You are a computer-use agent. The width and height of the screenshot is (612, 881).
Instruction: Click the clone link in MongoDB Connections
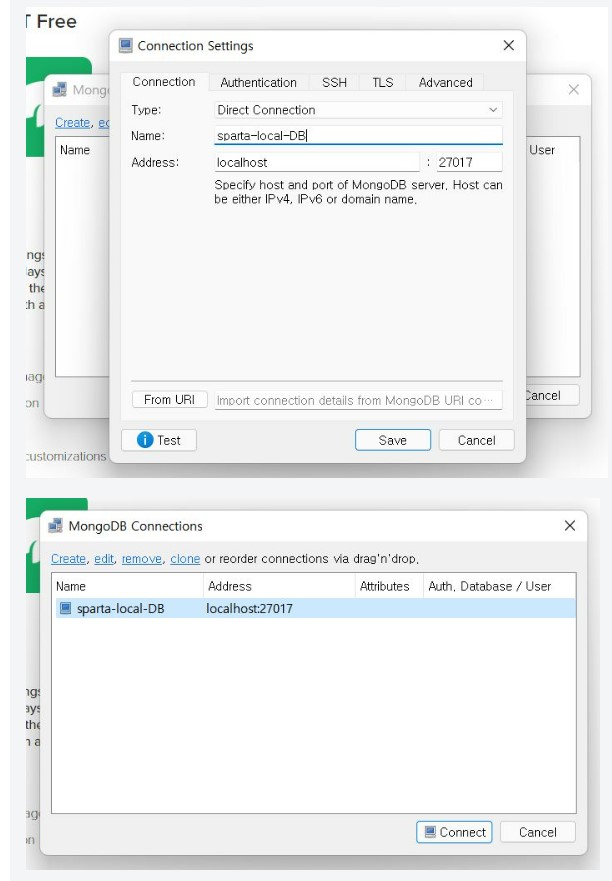[185, 558]
